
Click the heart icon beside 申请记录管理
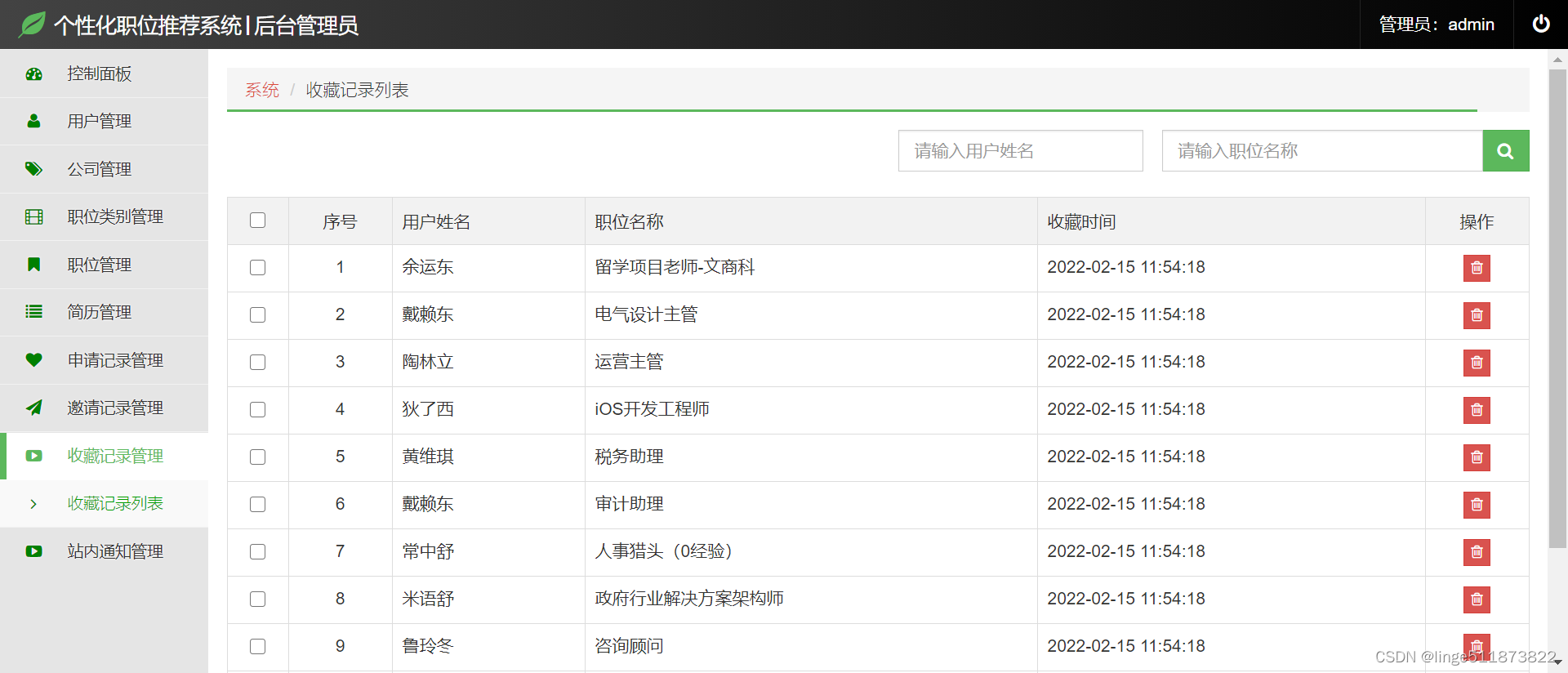[33, 360]
